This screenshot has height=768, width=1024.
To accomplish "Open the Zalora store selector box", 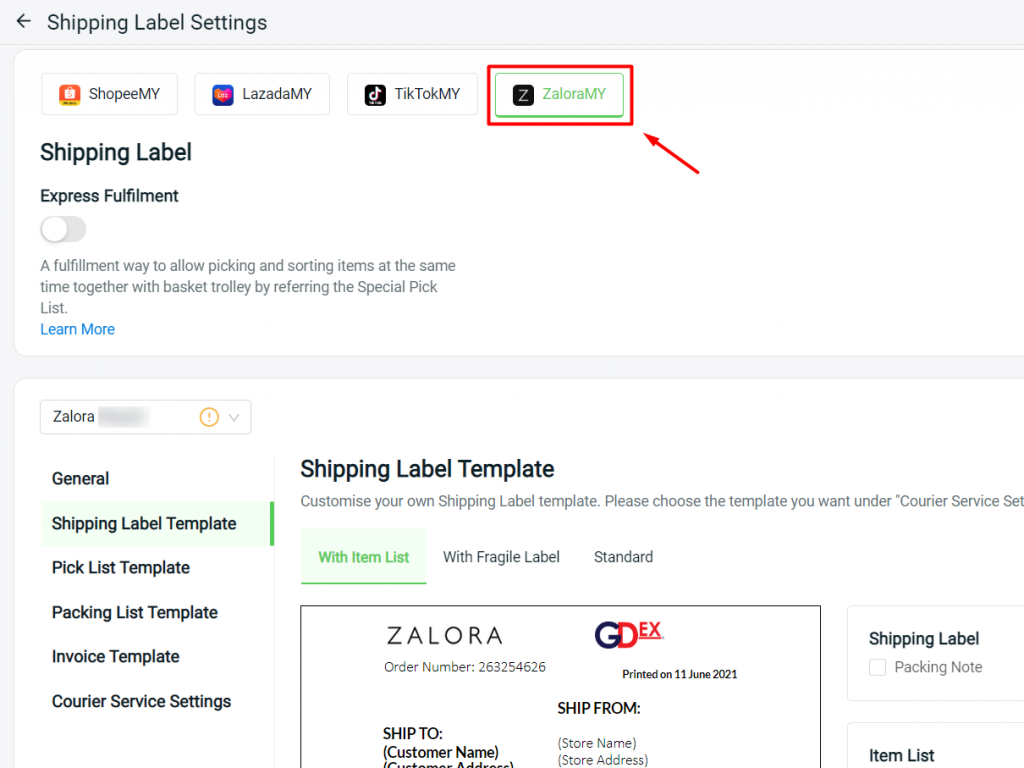I will [x=146, y=417].
